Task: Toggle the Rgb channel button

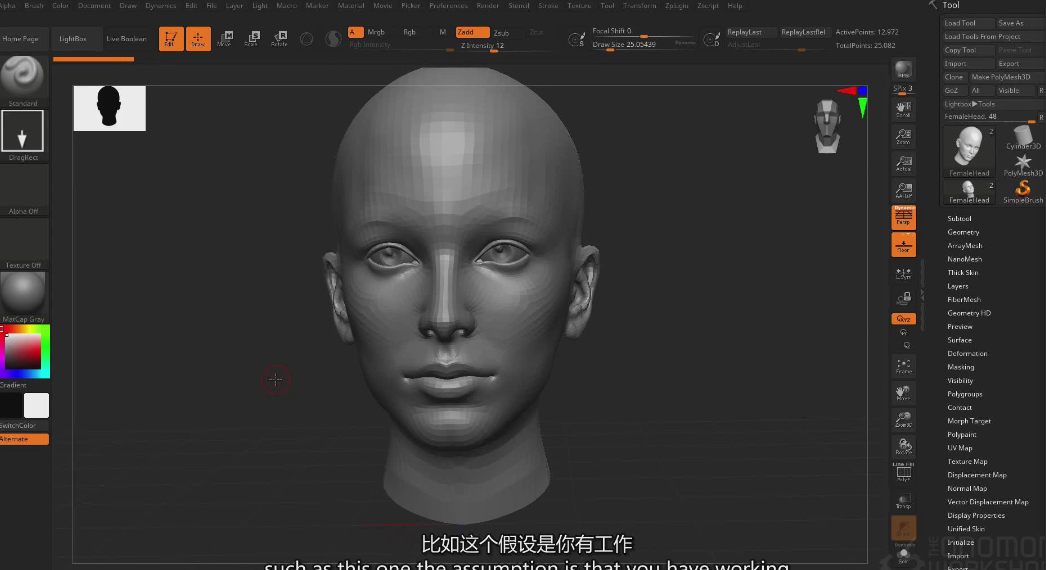Action: [410, 32]
